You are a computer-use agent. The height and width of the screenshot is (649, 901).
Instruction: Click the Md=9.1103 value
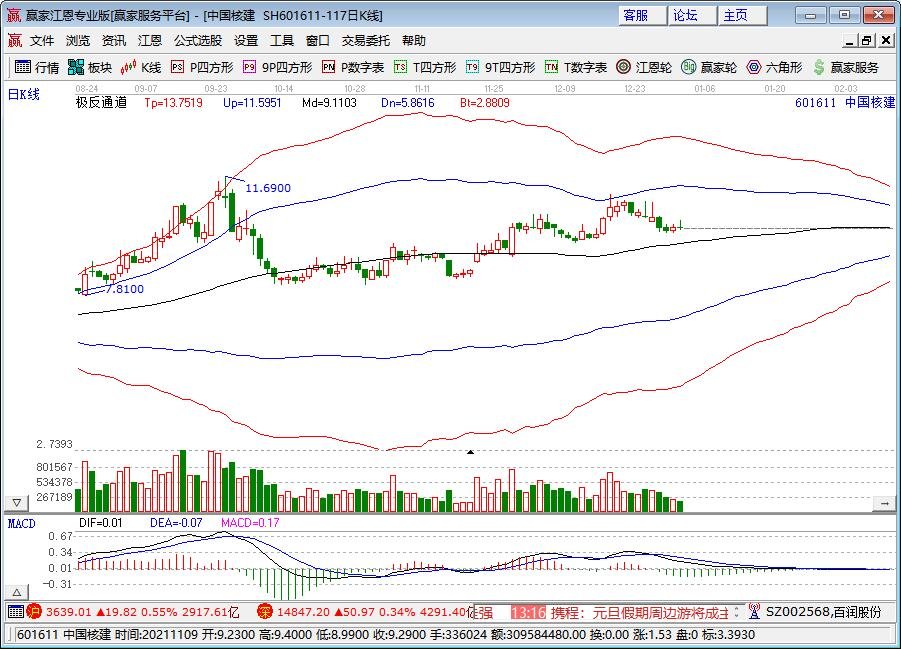click(329, 103)
